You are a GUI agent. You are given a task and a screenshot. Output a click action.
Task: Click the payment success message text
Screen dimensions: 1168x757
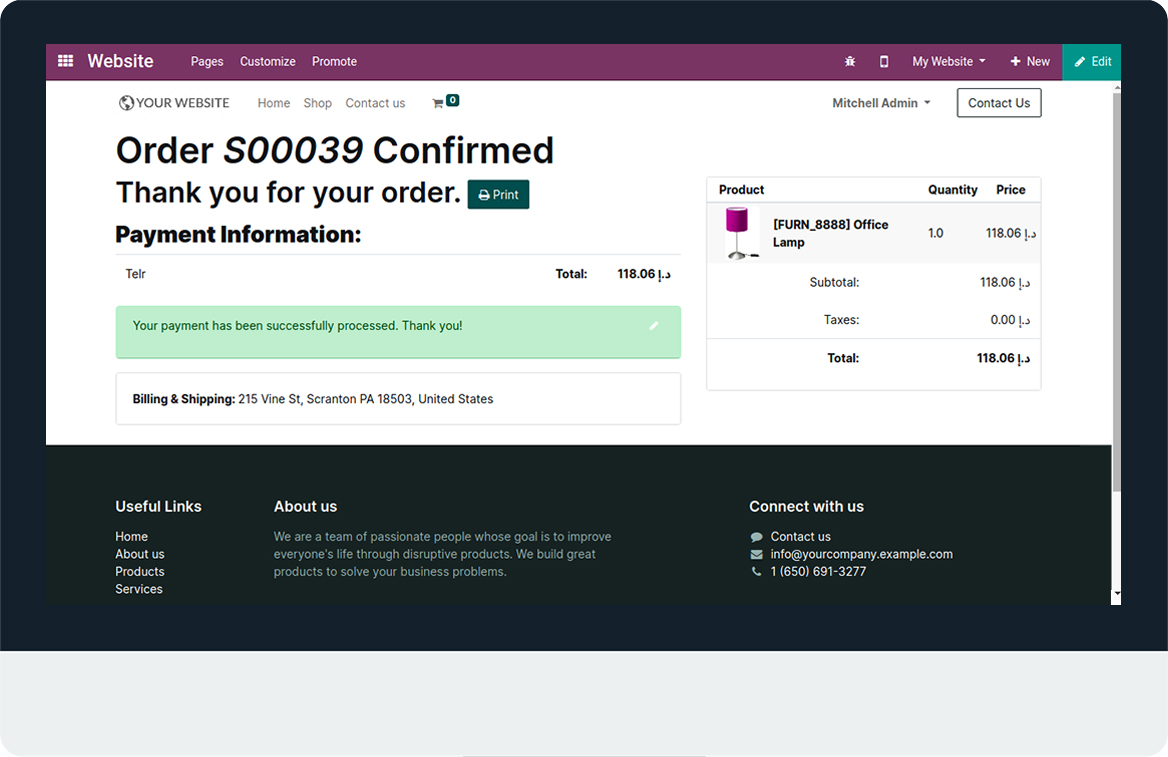(x=297, y=326)
